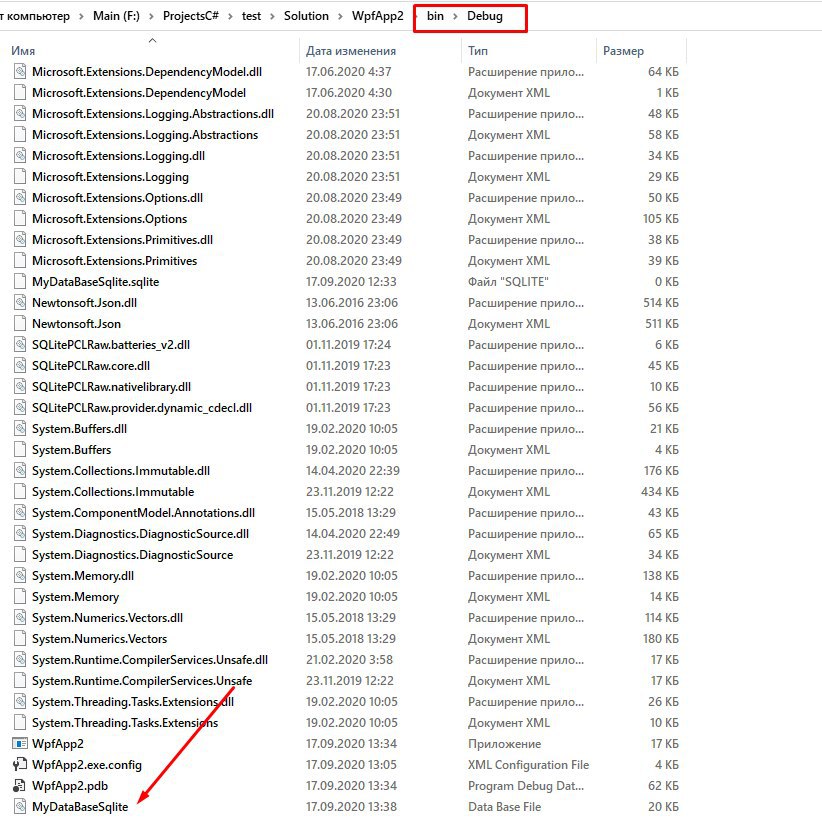Click the '17.09.2020 13:38' date cell

pyautogui.click(x=351, y=806)
